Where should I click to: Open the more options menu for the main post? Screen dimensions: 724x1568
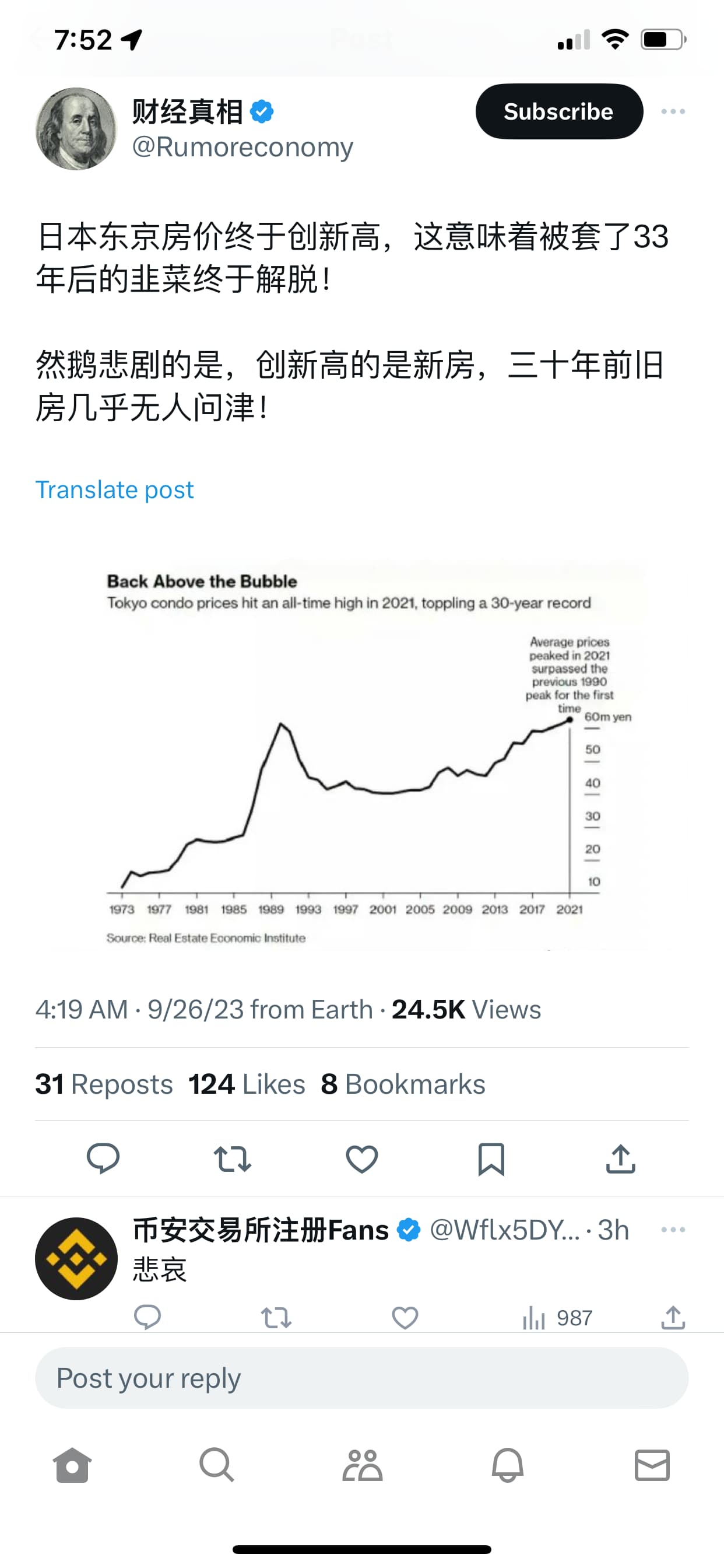coord(673,111)
